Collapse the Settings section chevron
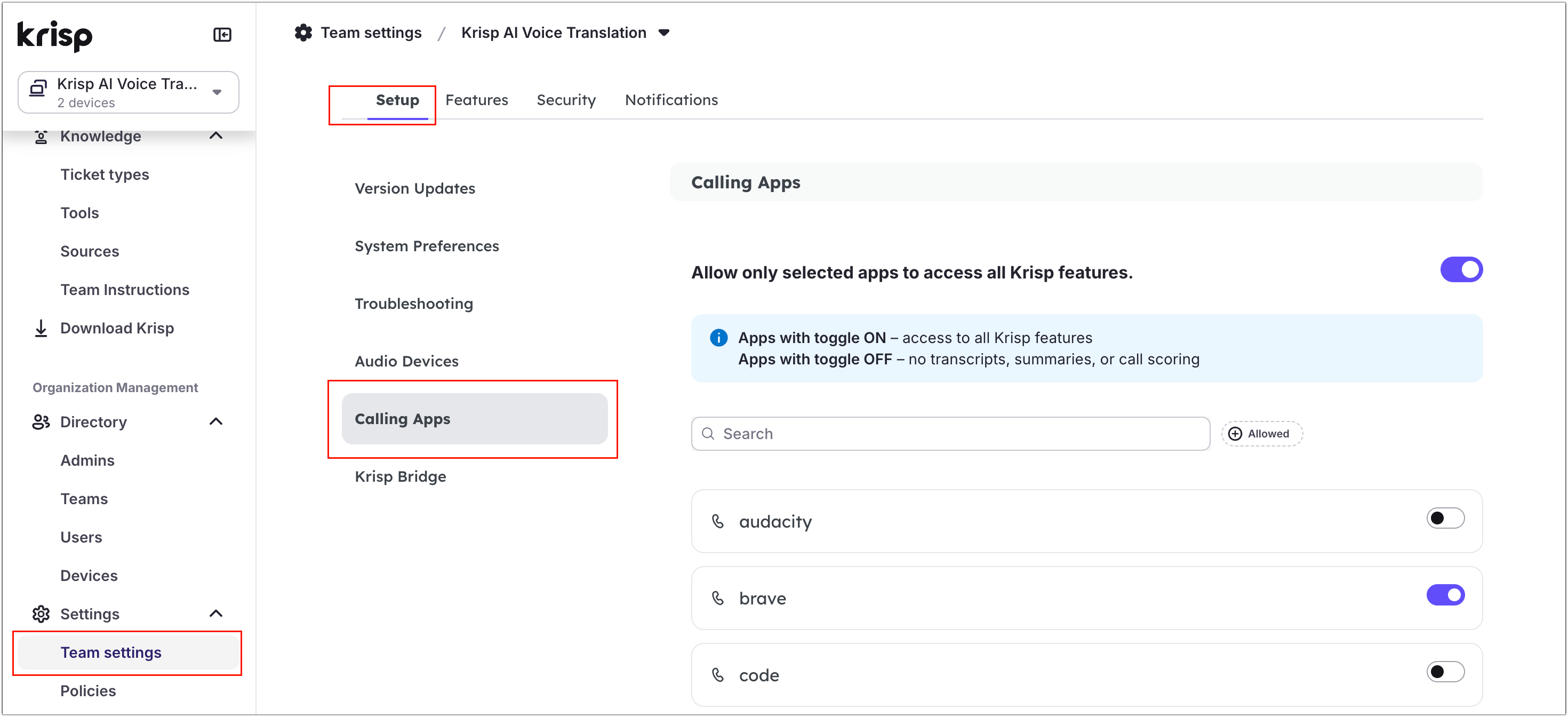Viewport: 1568px width, 717px height. 216,614
